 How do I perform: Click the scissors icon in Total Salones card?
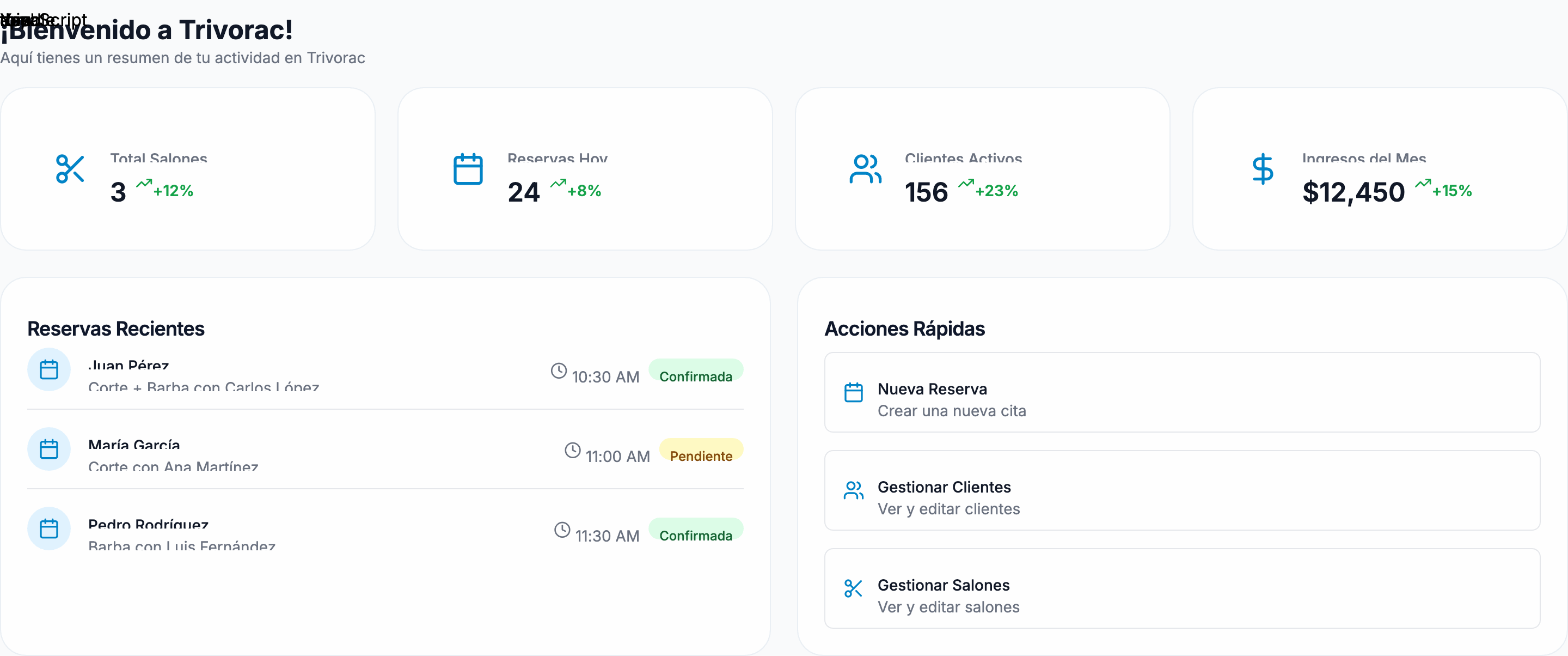coord(70,169)
